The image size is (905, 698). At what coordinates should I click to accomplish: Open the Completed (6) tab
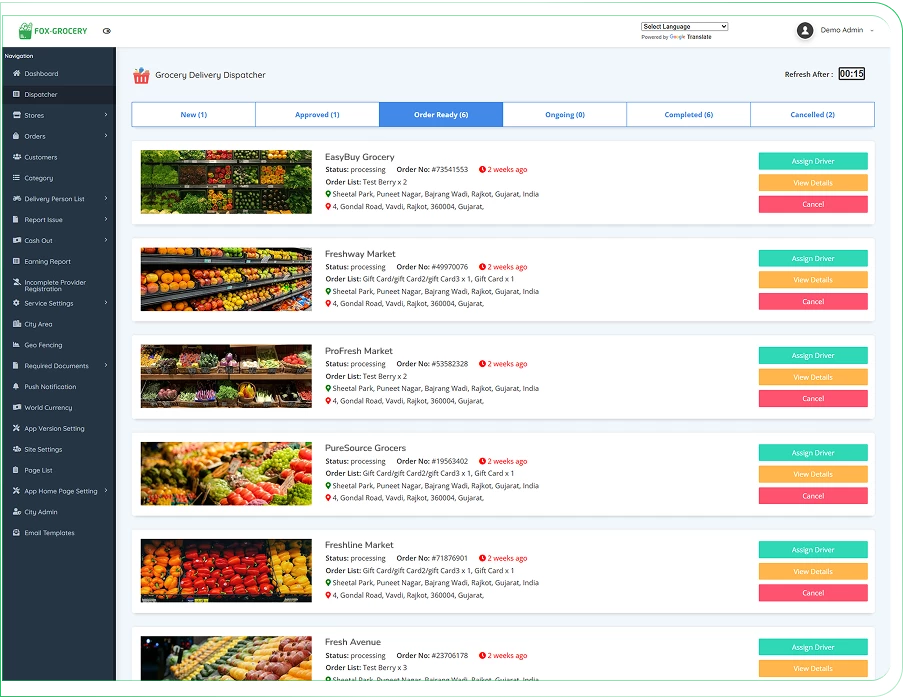[x=689, y=114]
